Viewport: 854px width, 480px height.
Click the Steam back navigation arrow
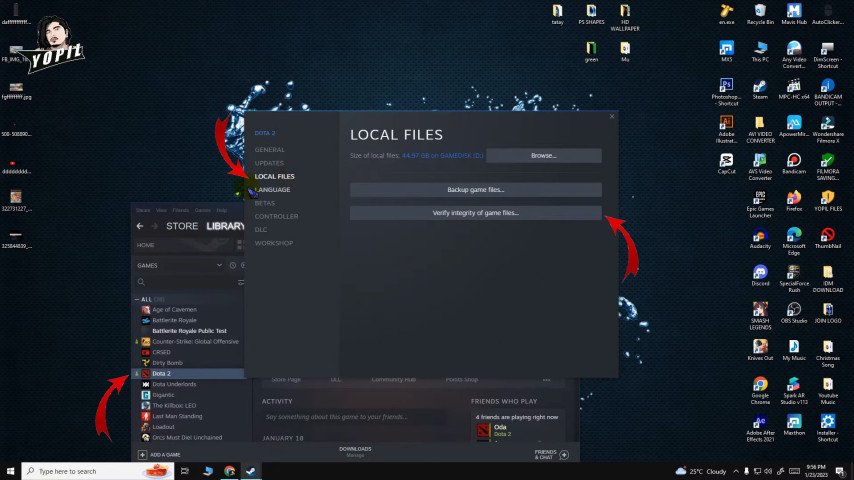(x=140, y=226)
